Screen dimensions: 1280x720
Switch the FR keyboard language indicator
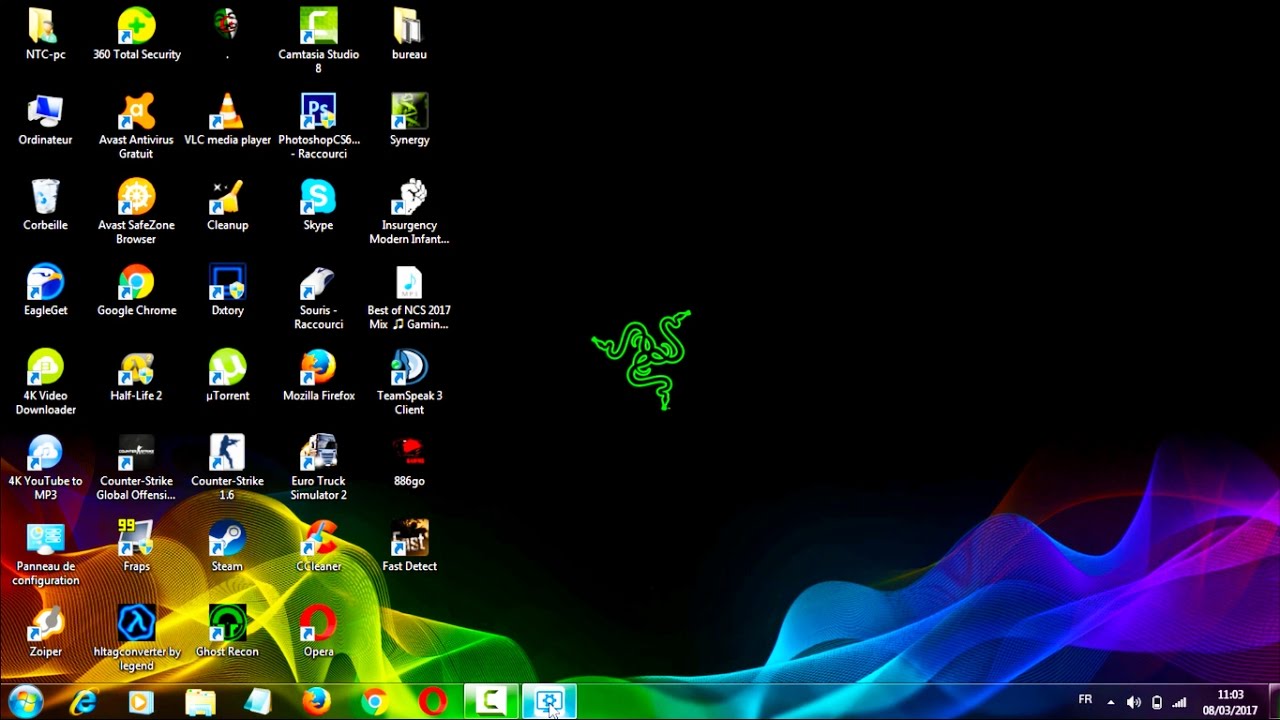(x=1085, y=700)
